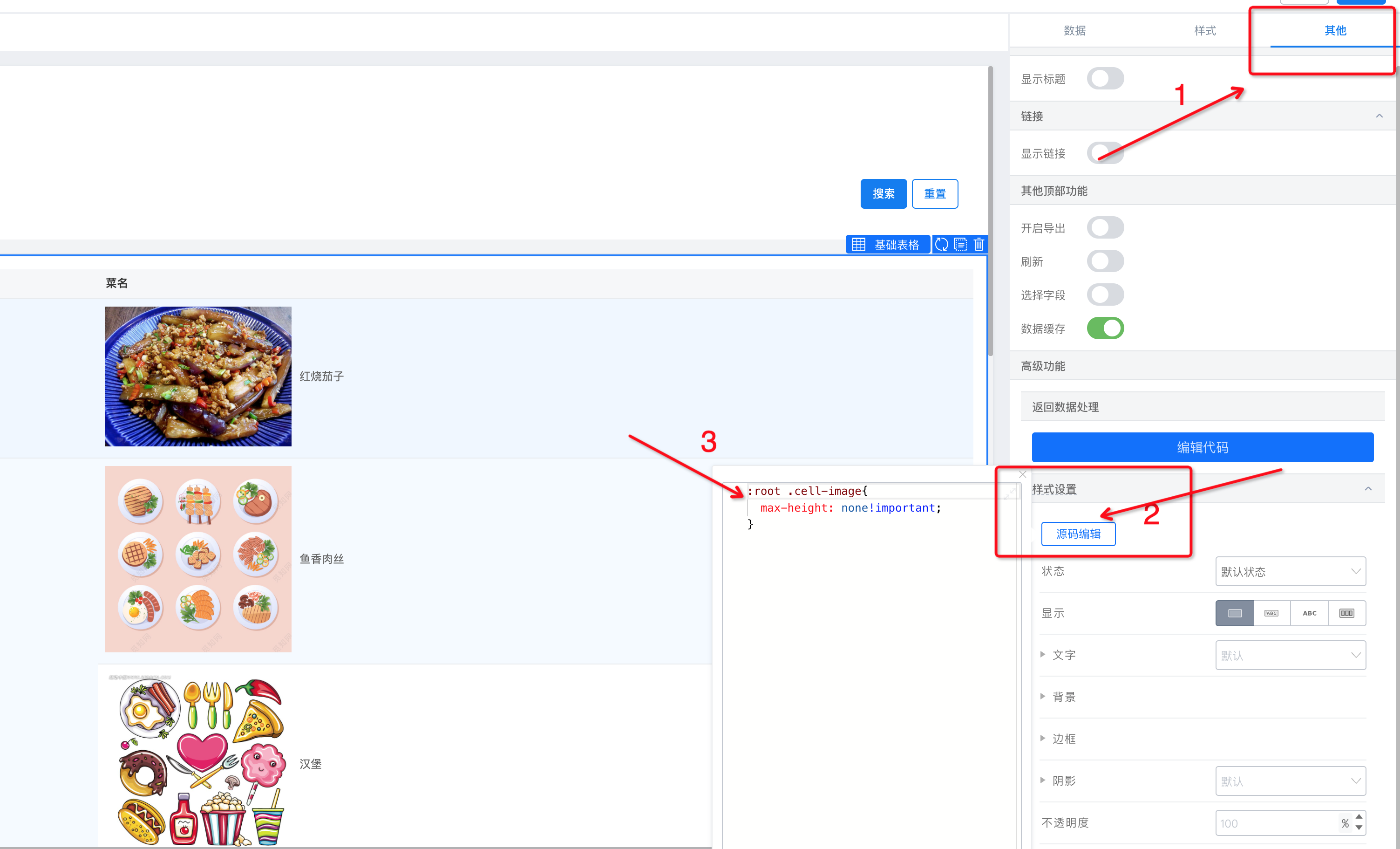
Task: Select the flex three-column display icon
Action: pyautogui.click(x=1346, y=613)
